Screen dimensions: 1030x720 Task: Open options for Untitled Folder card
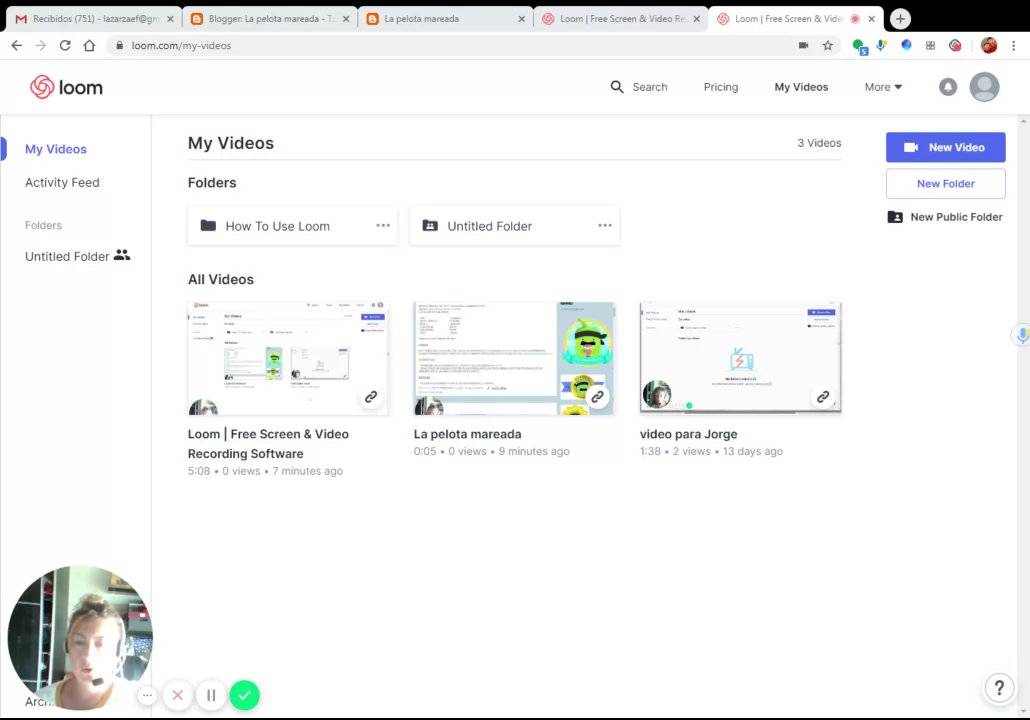pos(605,225)
